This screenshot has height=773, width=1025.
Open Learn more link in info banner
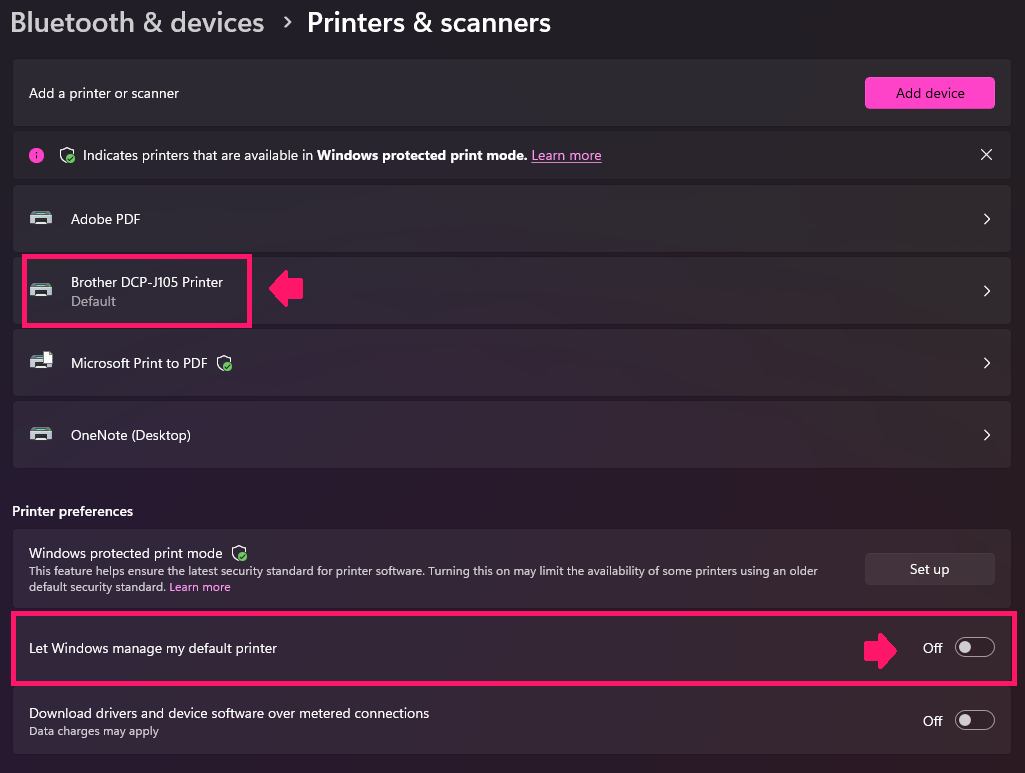click(566, 156)
